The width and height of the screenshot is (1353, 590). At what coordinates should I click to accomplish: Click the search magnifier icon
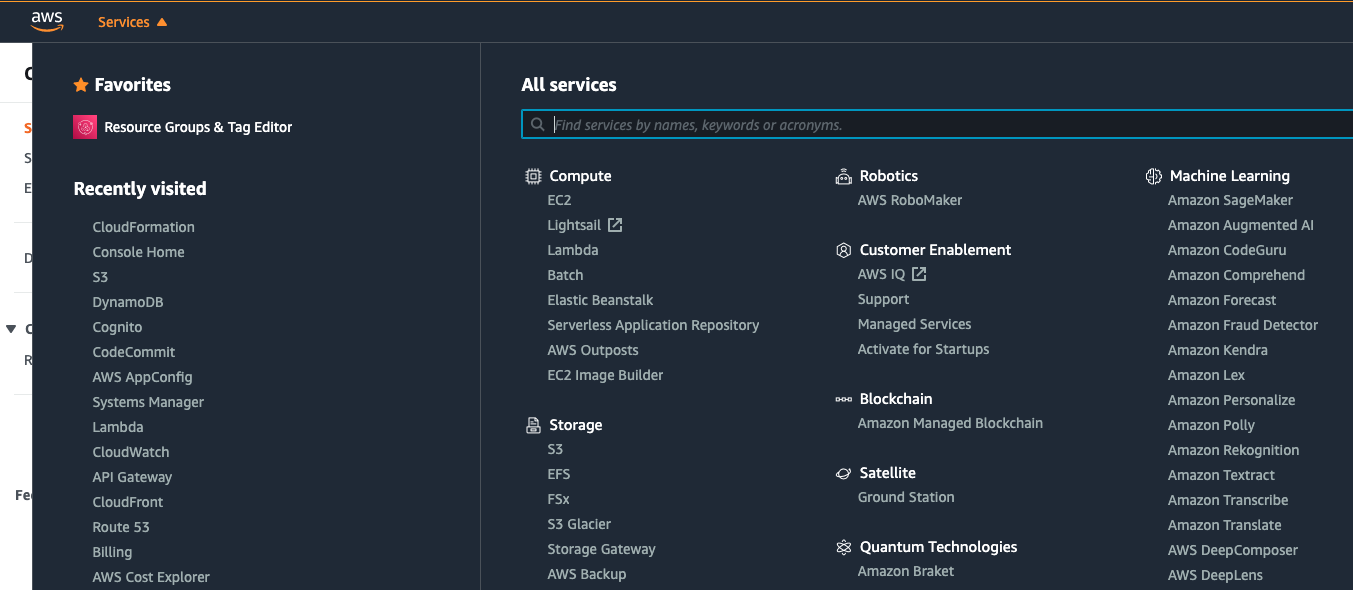[538, 125]
